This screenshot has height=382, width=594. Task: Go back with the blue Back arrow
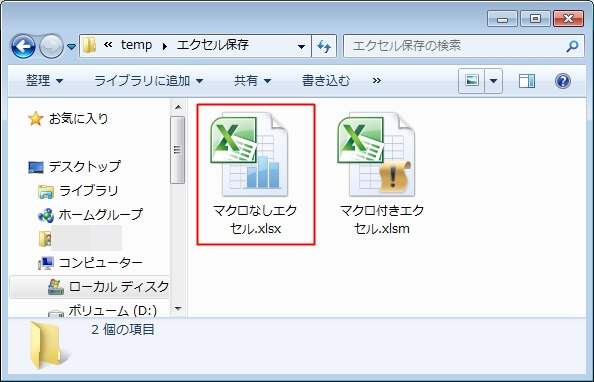coord(23,46)
